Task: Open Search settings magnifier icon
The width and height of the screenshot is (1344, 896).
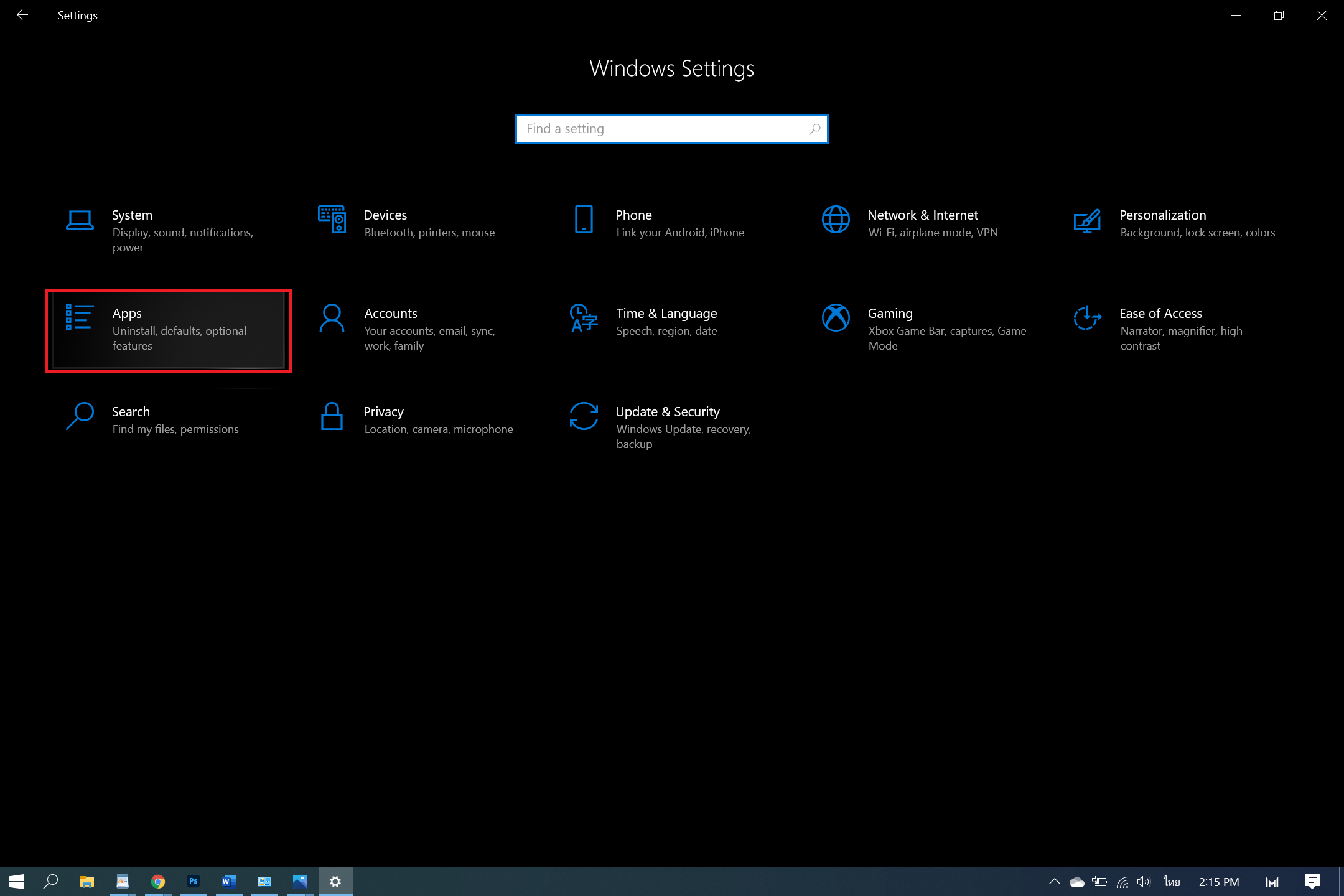Action: tap(80, 416)
